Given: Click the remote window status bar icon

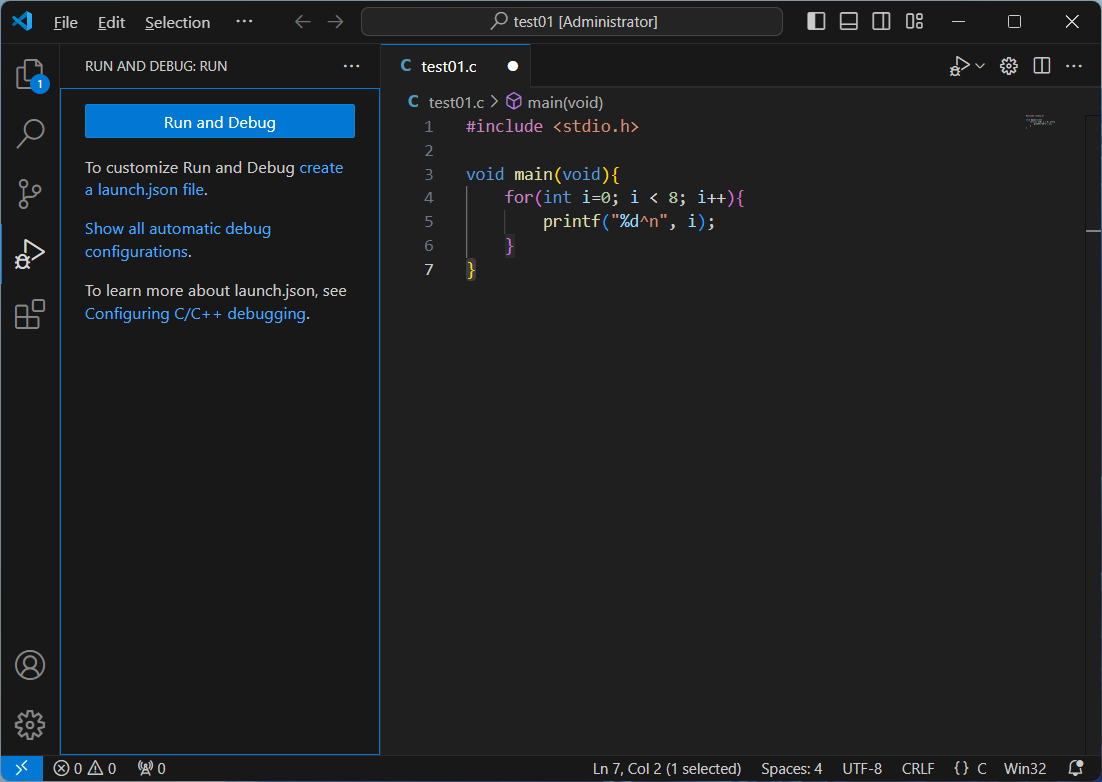Looking at the screenshot, I should [21, 769].
